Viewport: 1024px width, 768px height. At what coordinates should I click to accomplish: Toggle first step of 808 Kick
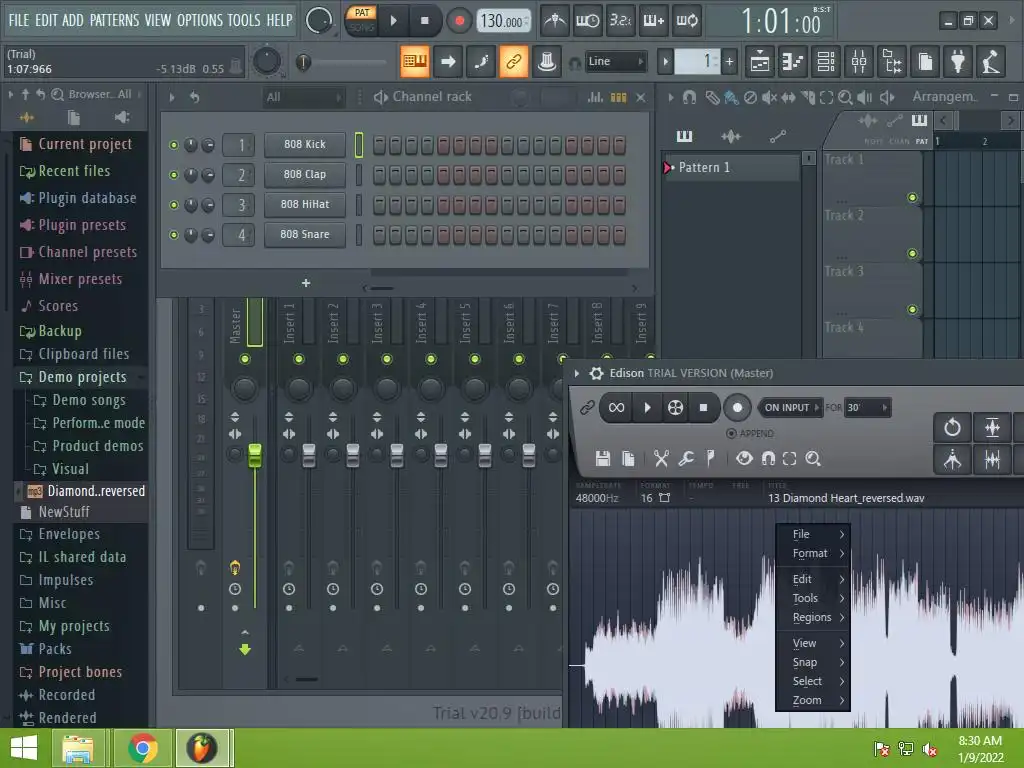[x=379, y=145]
